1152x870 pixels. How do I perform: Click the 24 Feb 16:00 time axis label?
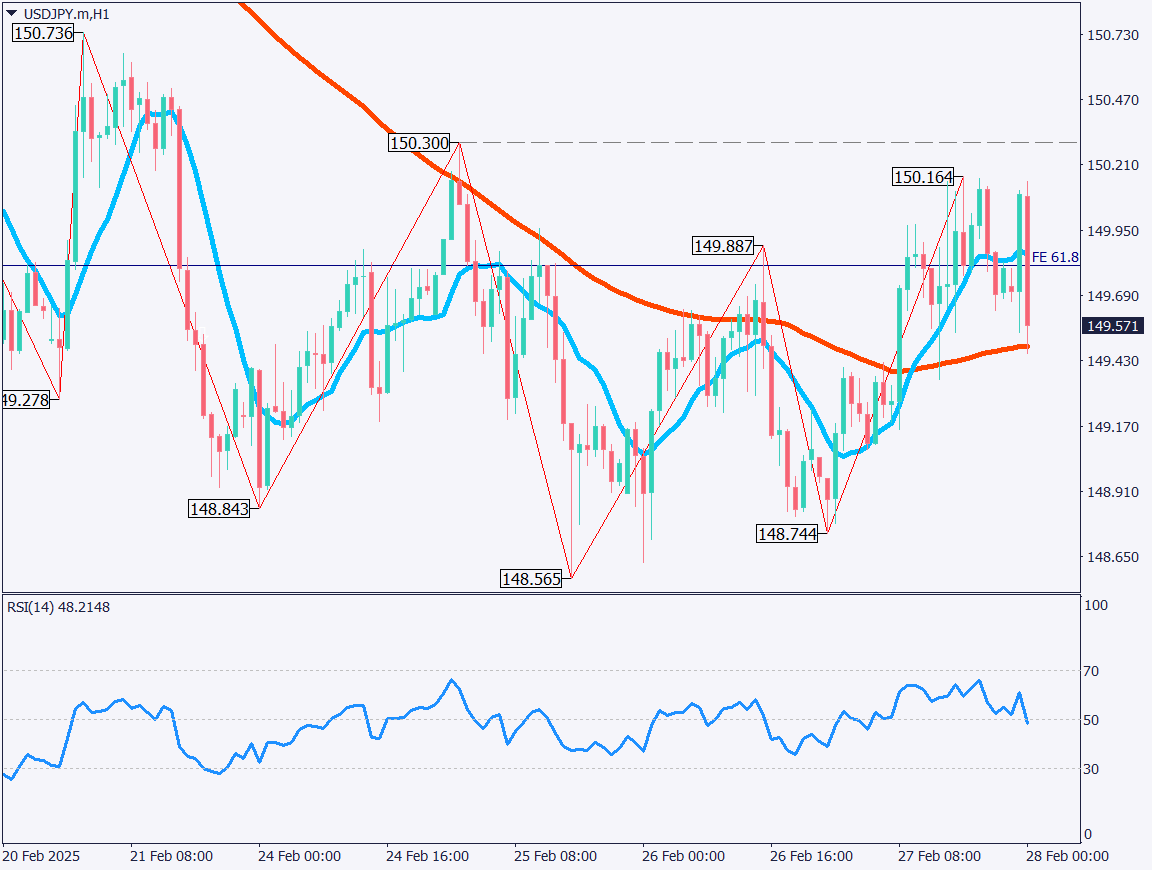(x=429, y=857)
